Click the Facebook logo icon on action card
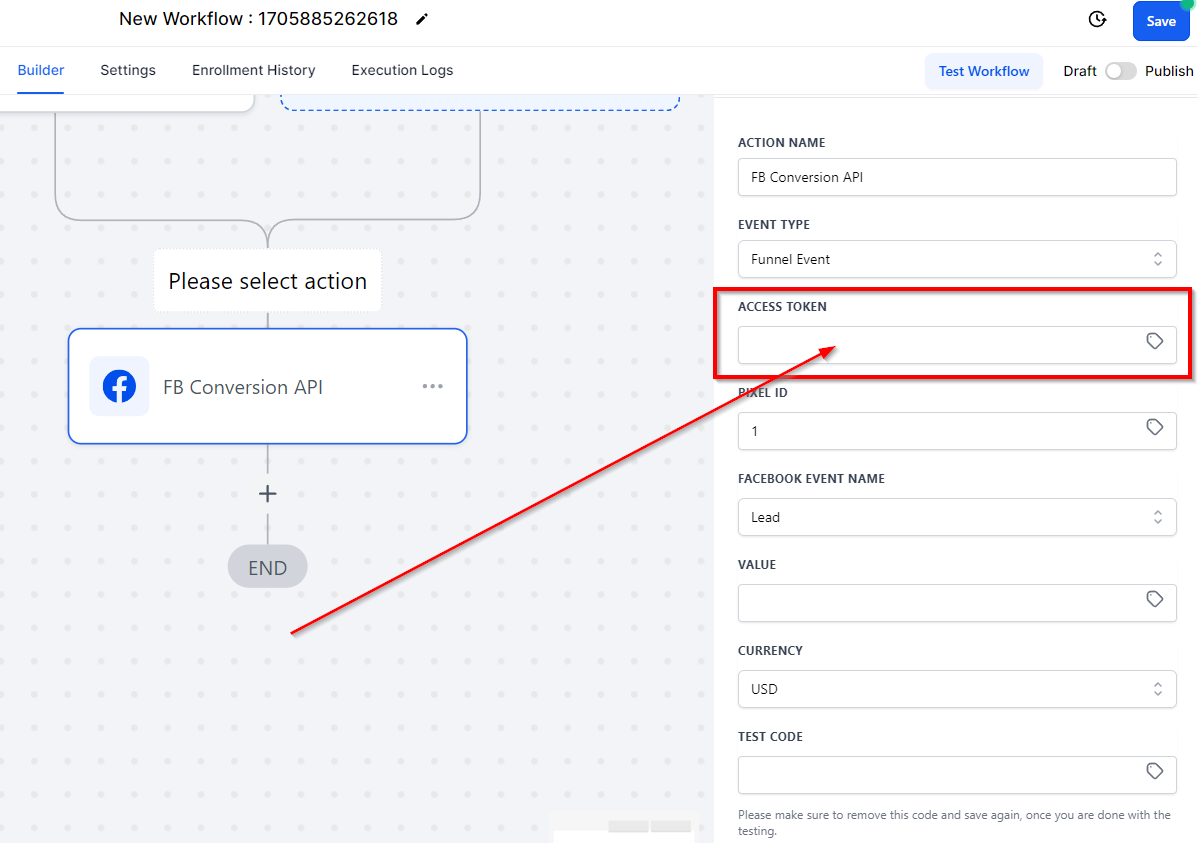 [x=119, y=386]
